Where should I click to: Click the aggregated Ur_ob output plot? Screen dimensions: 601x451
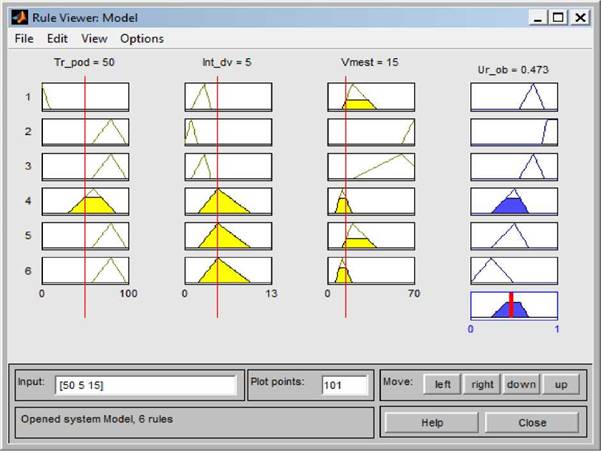coord(514,305)
